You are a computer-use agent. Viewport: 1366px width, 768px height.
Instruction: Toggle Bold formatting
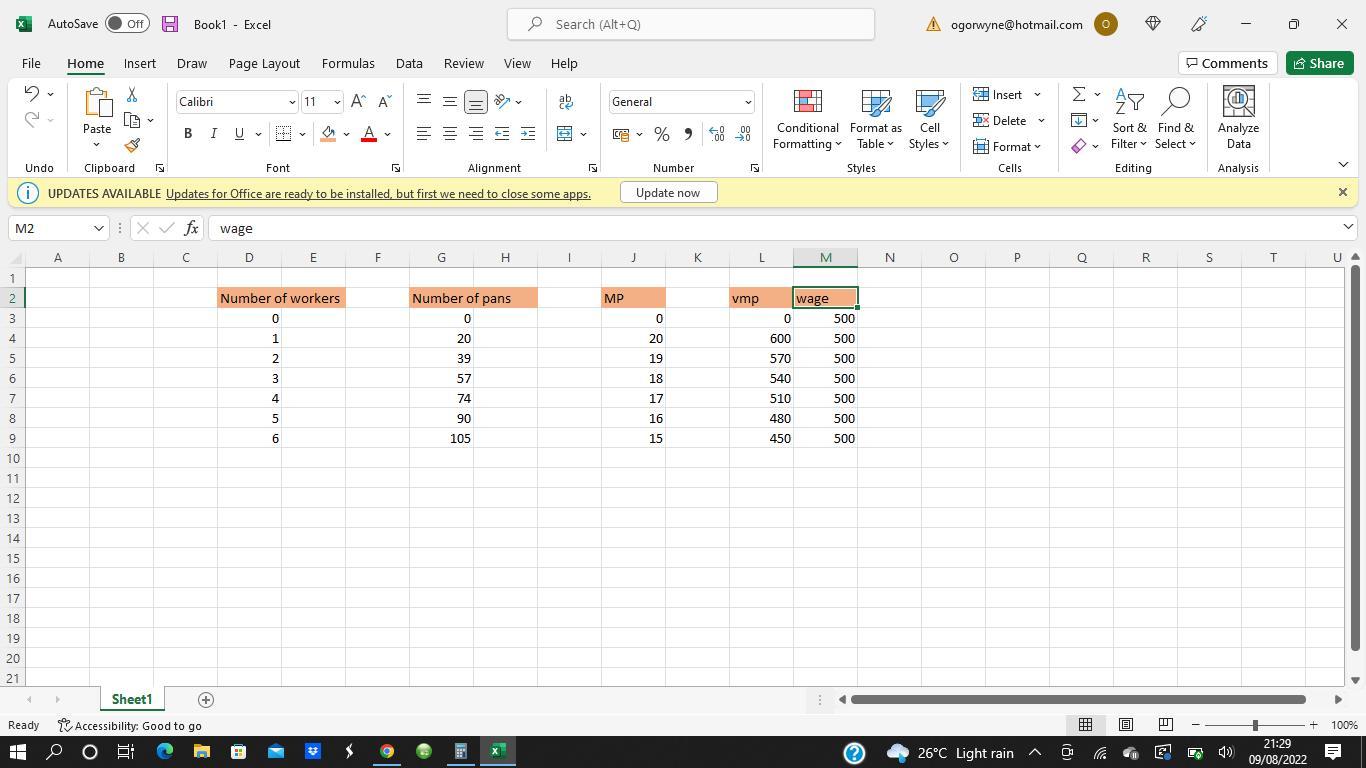[x=188, y=134]
